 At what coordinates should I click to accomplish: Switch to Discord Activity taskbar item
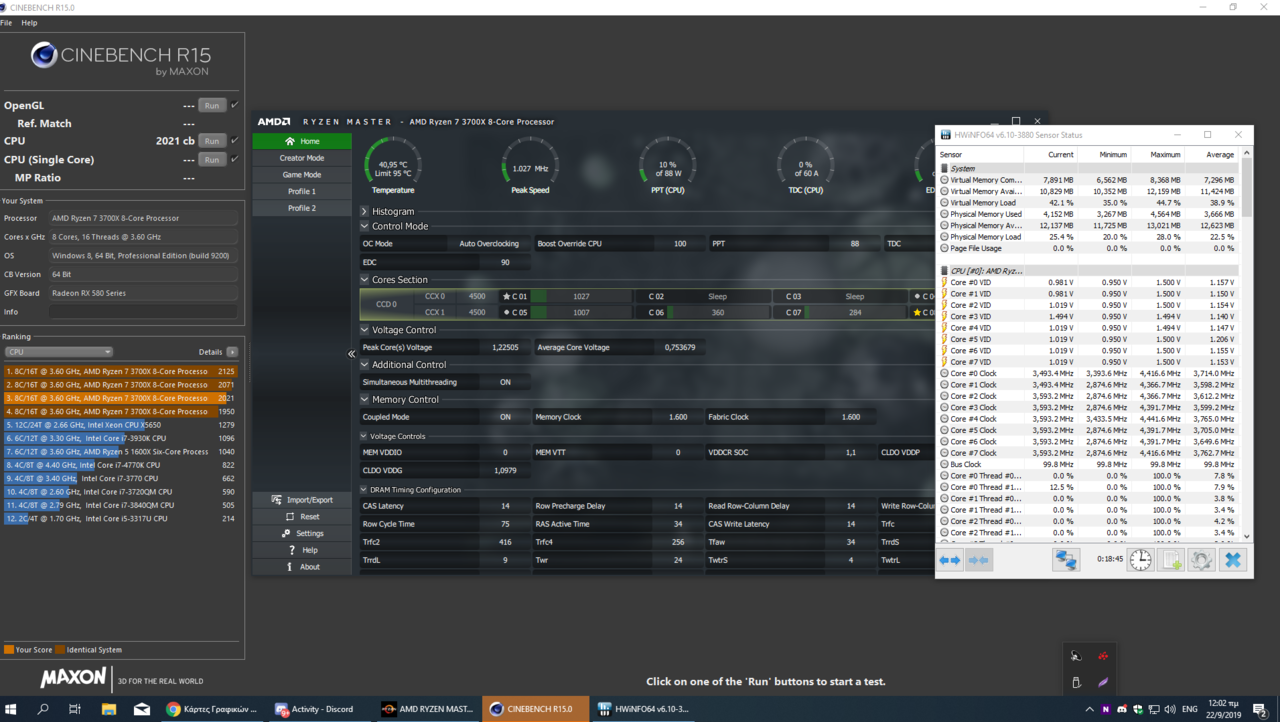322,709
